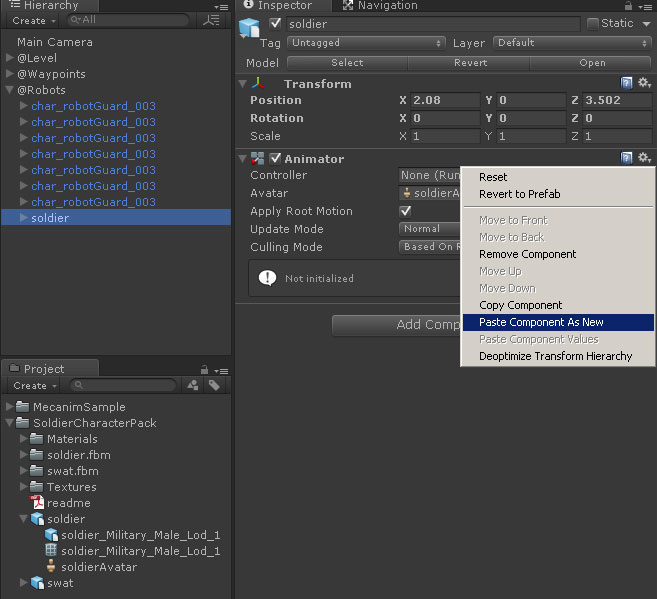Click the Project search by label icon
This screenshot has width=657, height=599.
pyautogui.click(x=214, y=385)
